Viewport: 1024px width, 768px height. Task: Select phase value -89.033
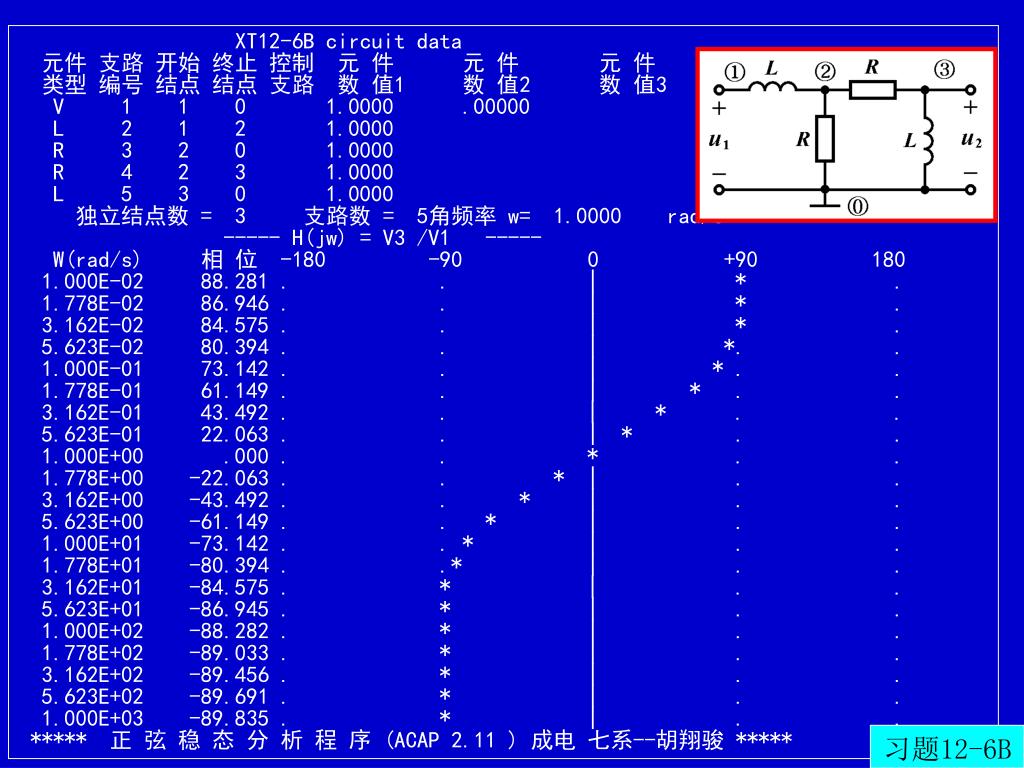[229, 653]
